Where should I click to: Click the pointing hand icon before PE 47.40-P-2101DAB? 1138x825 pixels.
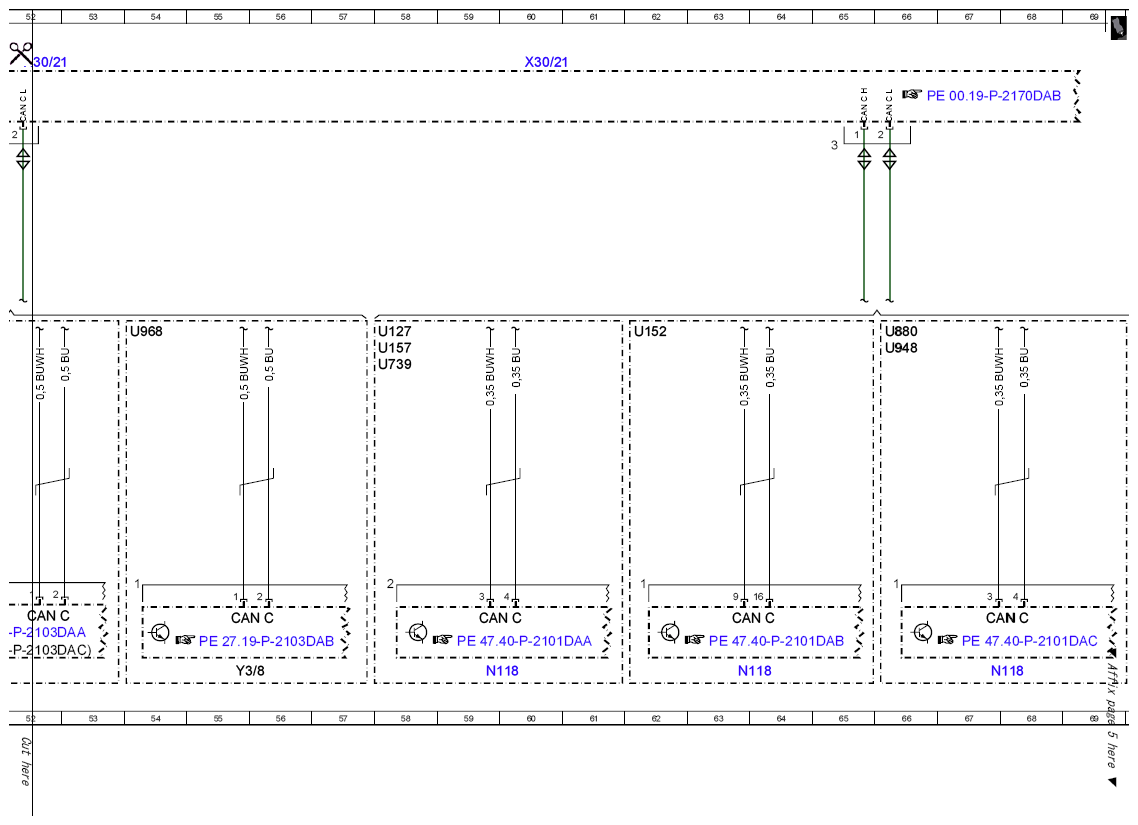[x=695, y=640]
